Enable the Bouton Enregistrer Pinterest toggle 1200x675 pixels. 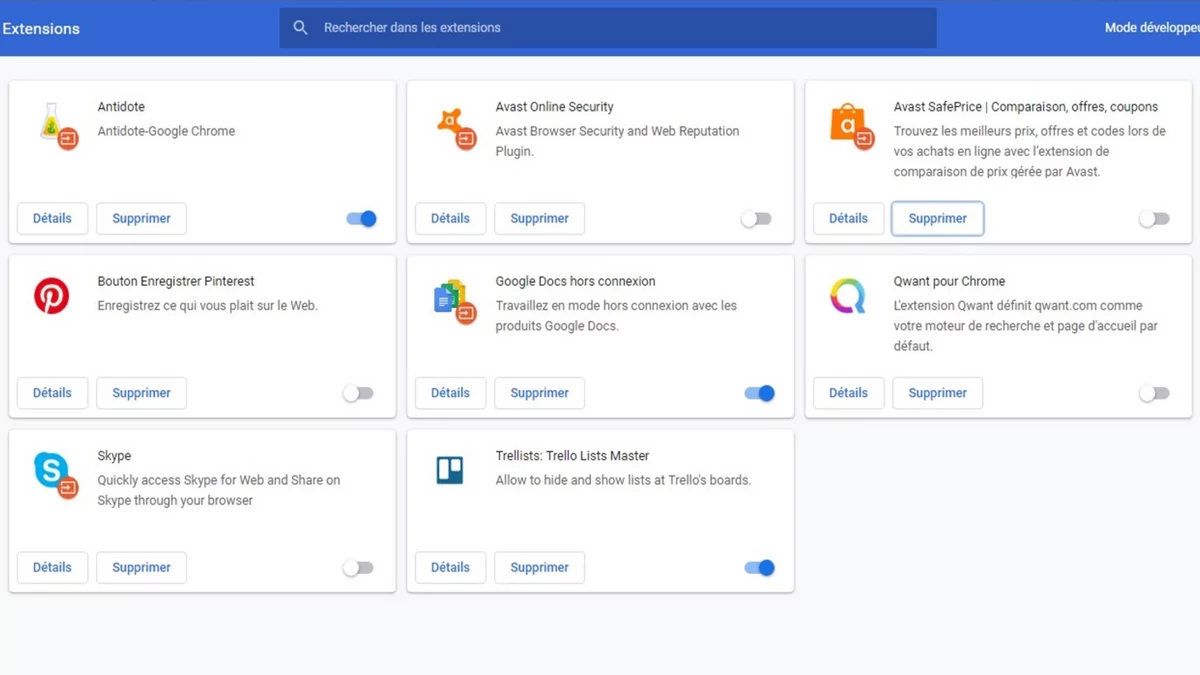(358, 394)
